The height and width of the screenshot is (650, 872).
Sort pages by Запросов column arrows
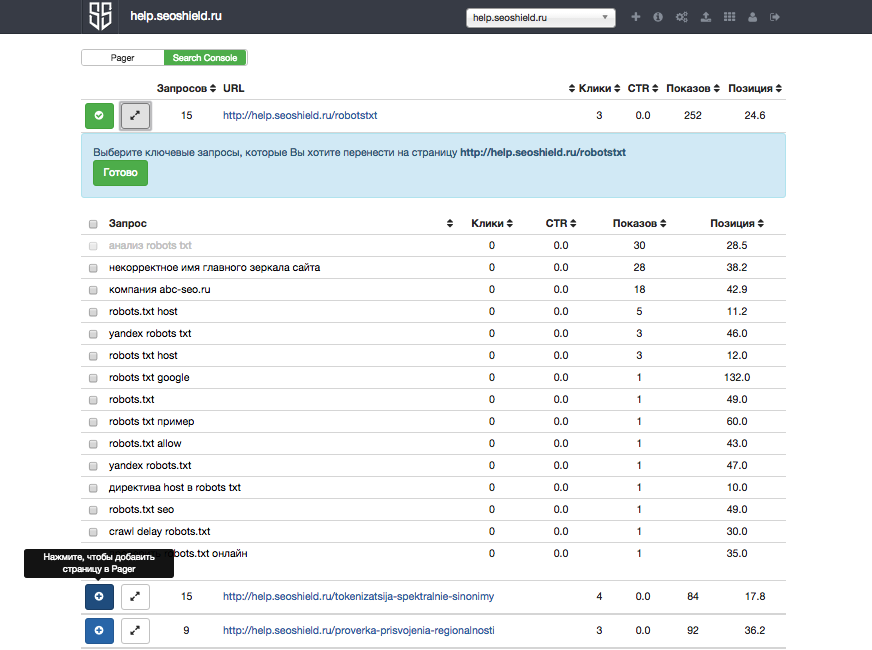pyautogui.click(x=212, y=88)
